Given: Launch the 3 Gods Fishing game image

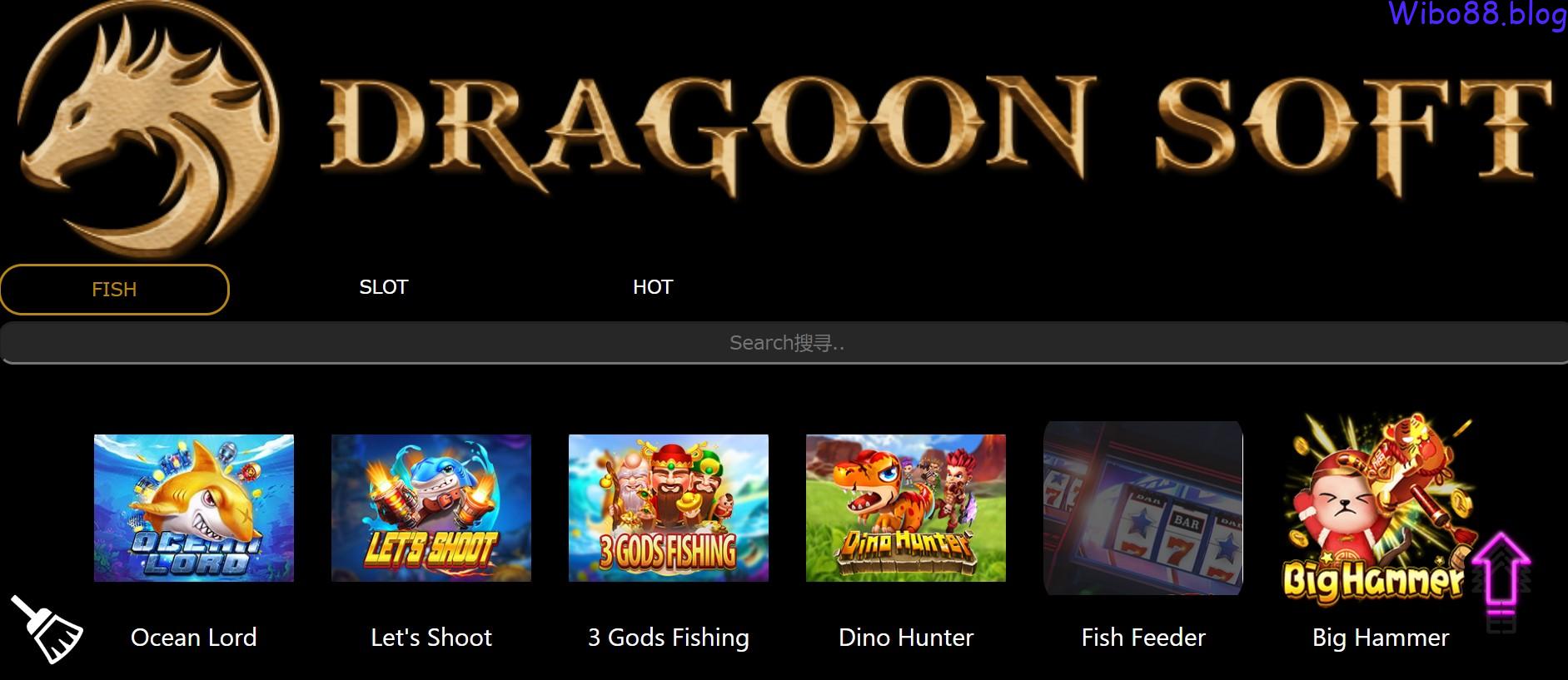Looking at the screenshot, I should click(x=669, y=508).
